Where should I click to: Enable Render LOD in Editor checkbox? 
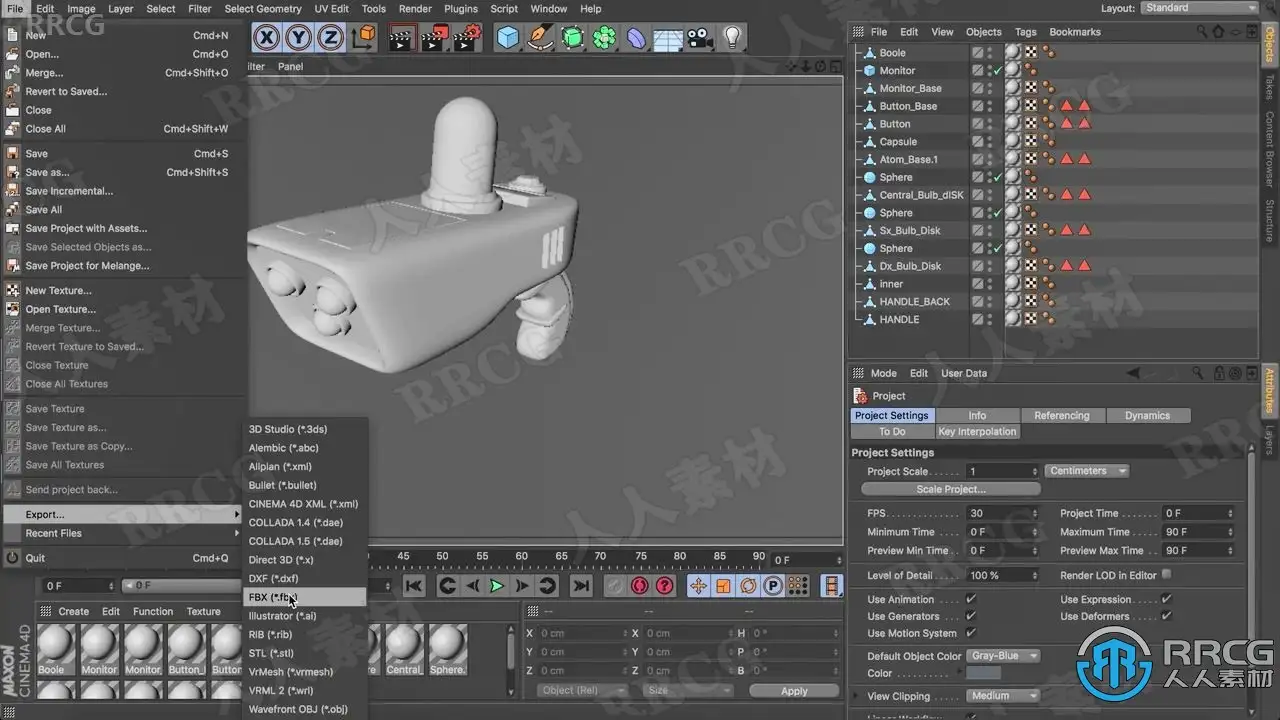point(1166,575)
